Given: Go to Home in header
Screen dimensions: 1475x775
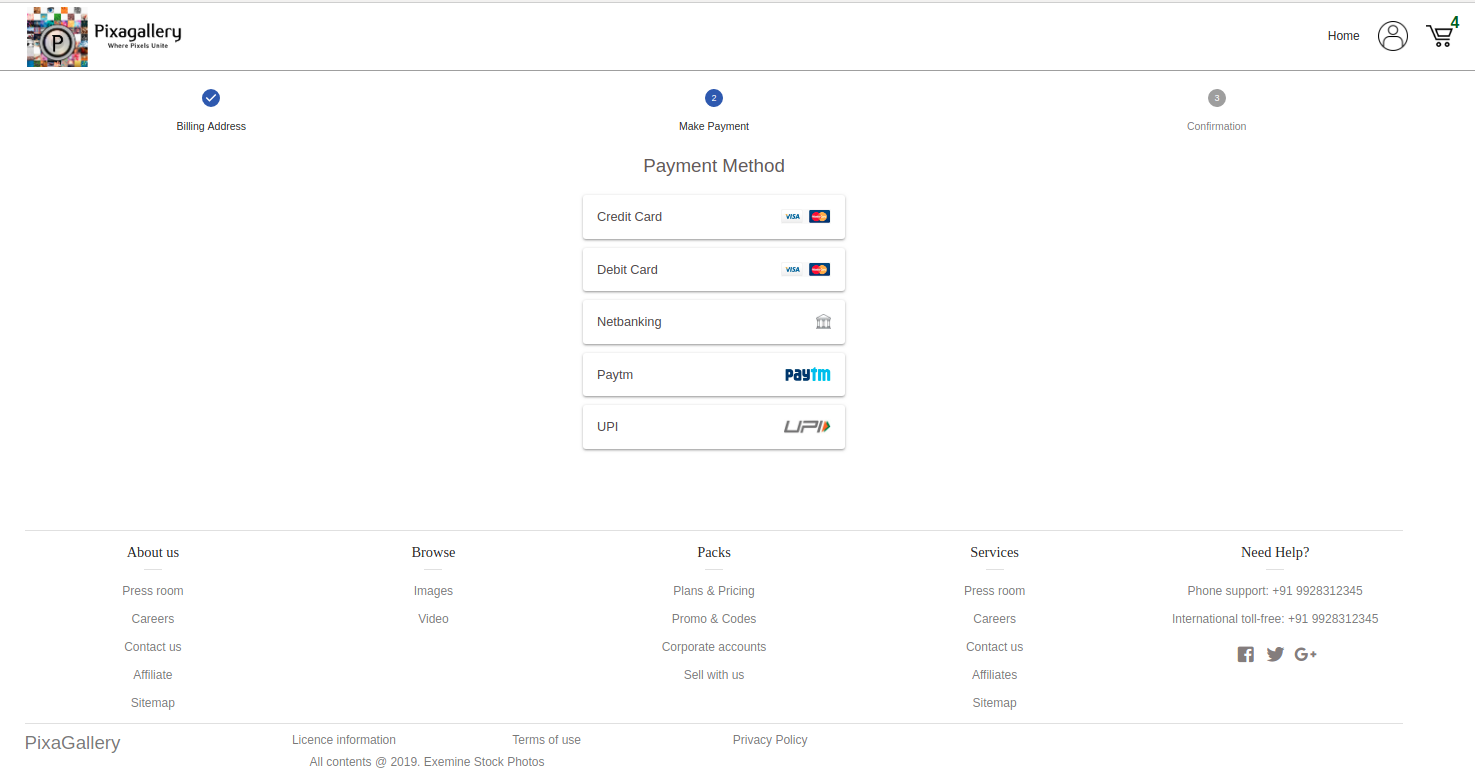Looking at the screenshot, I should (1343, 36).
